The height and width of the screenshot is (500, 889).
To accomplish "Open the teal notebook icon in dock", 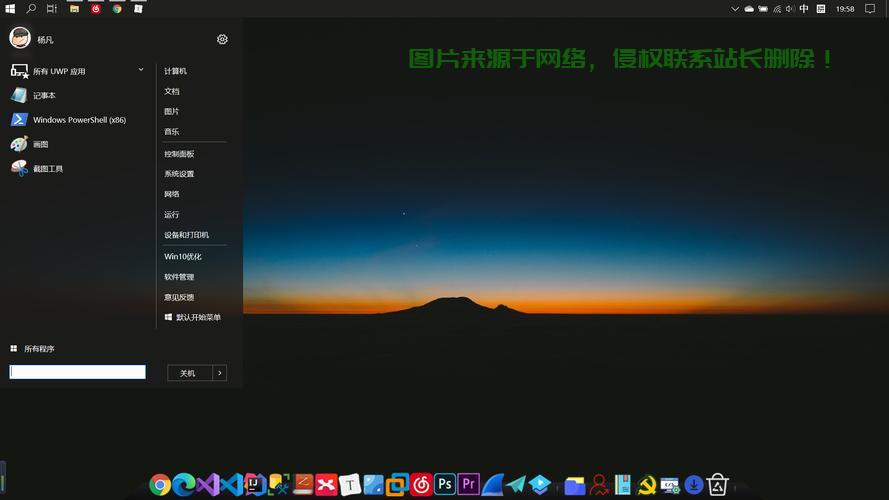I will 623,485.
